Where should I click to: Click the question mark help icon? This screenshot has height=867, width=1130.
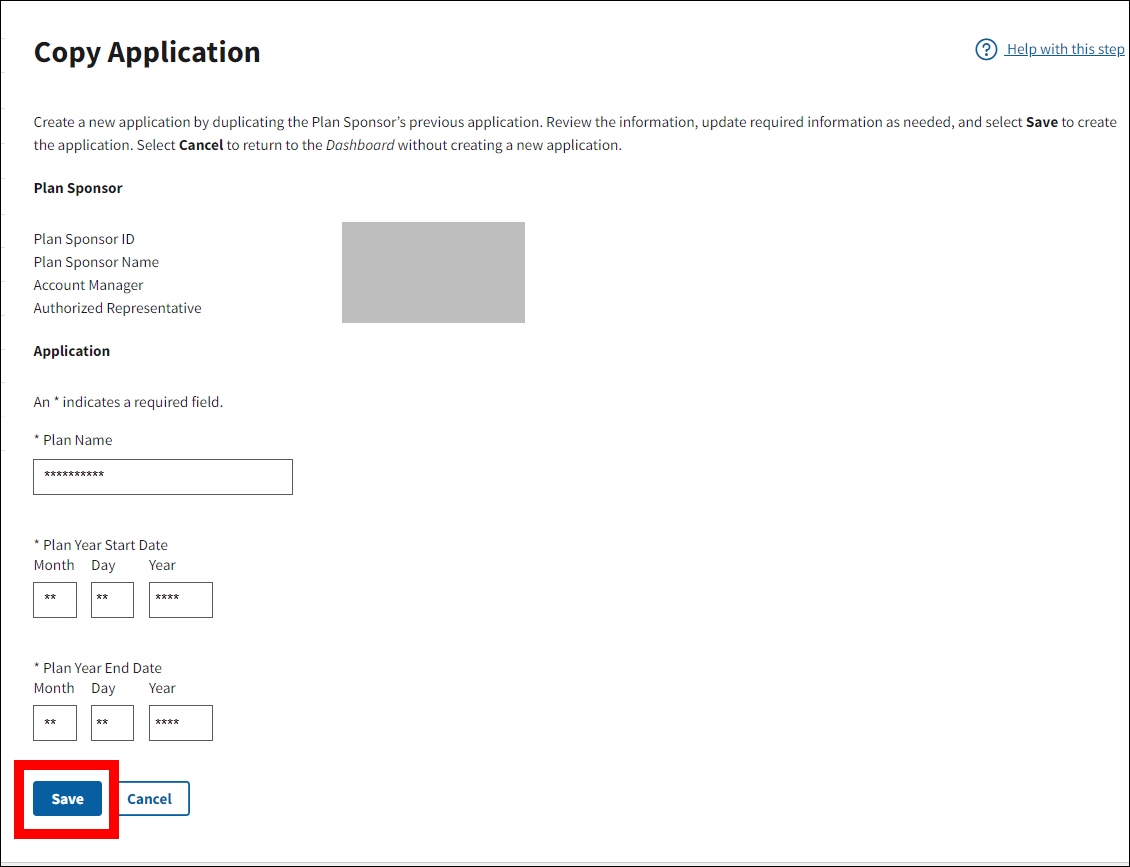pos(986,49)
